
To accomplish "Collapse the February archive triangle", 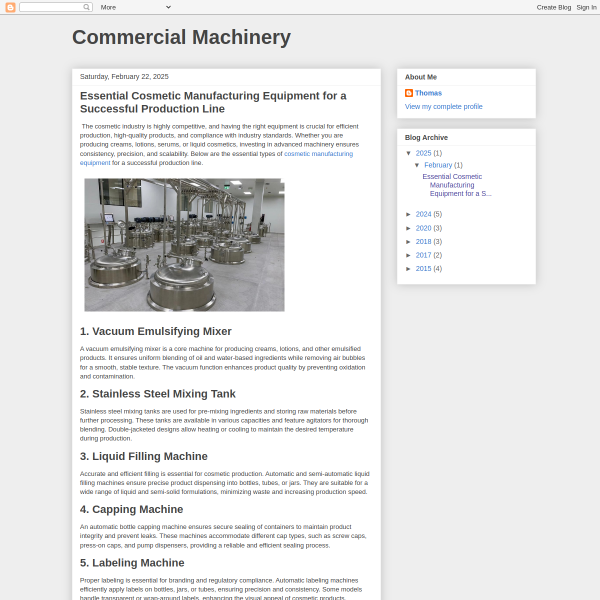I will coord(417,165).
